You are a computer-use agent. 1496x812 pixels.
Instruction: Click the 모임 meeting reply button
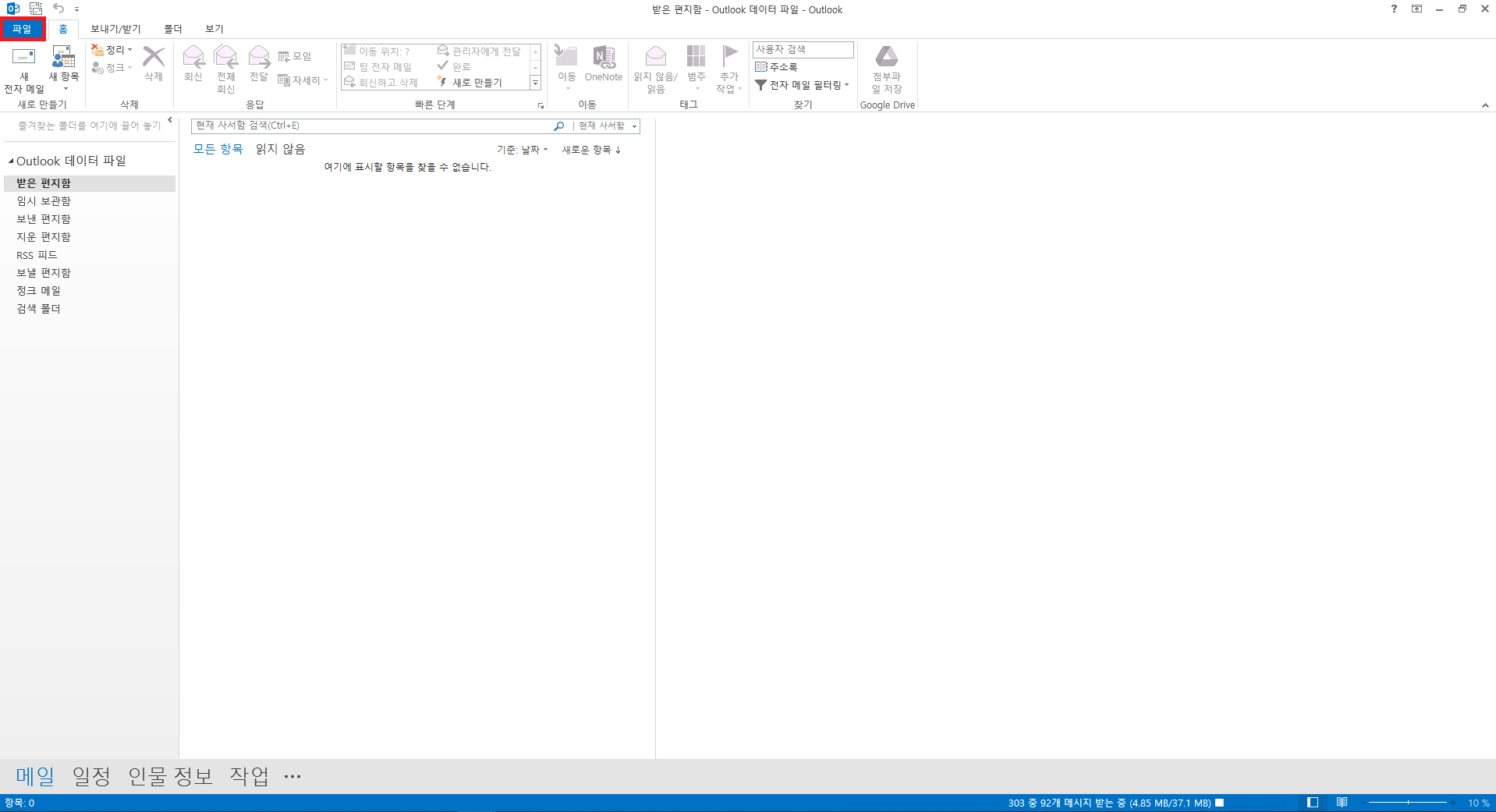295,56
